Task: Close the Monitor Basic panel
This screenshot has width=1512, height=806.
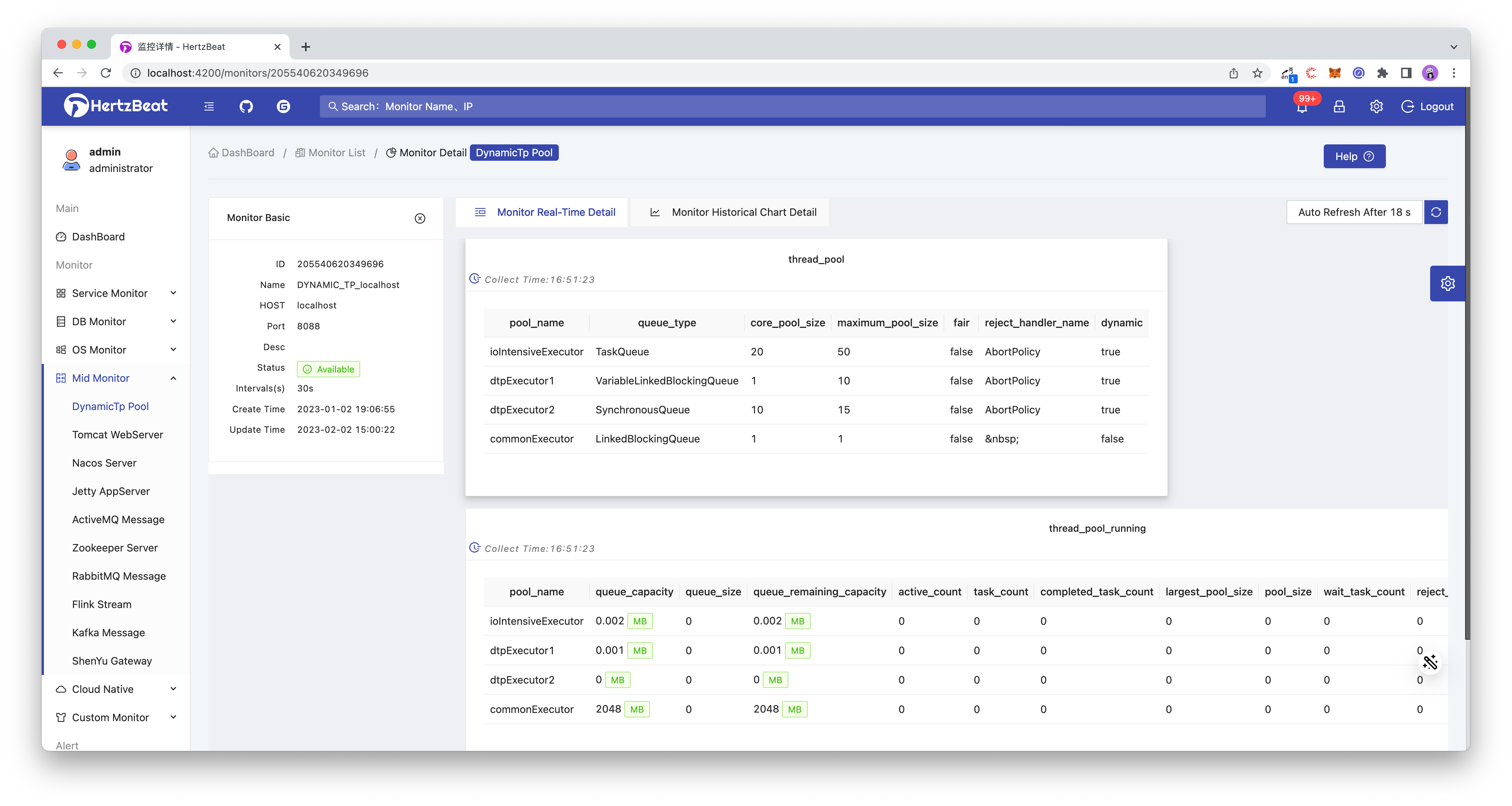Action: [420, 218]
